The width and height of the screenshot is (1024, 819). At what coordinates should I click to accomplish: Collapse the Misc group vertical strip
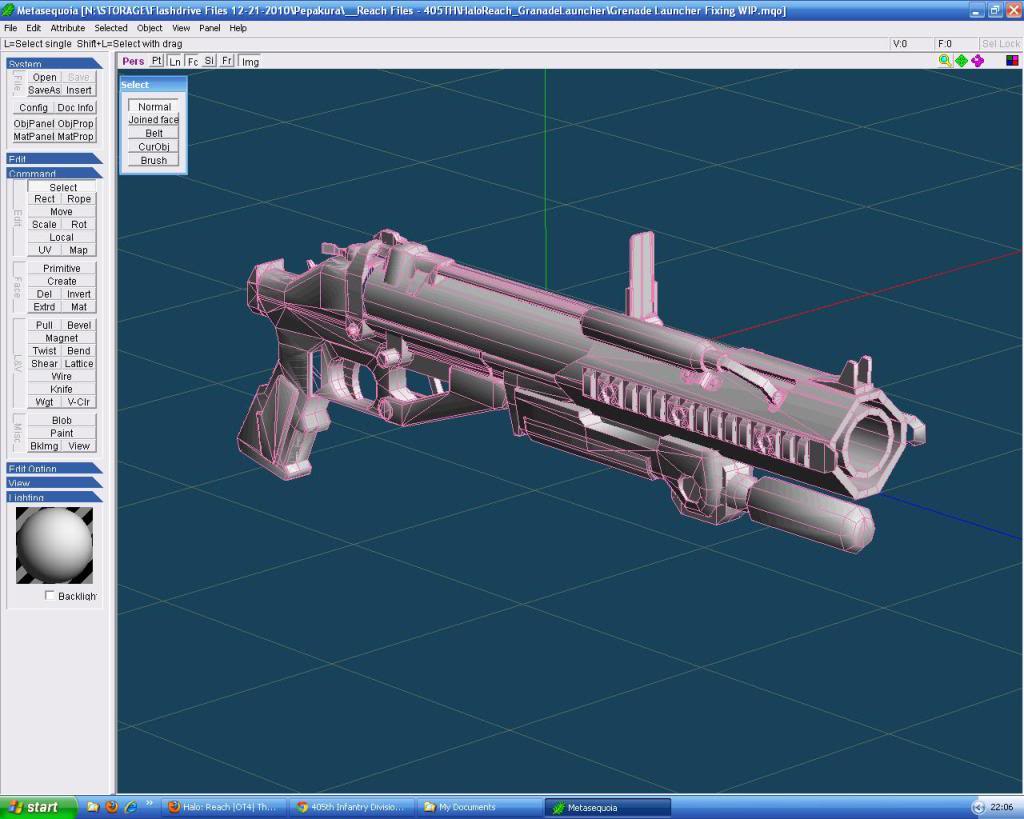click(18, 432)
